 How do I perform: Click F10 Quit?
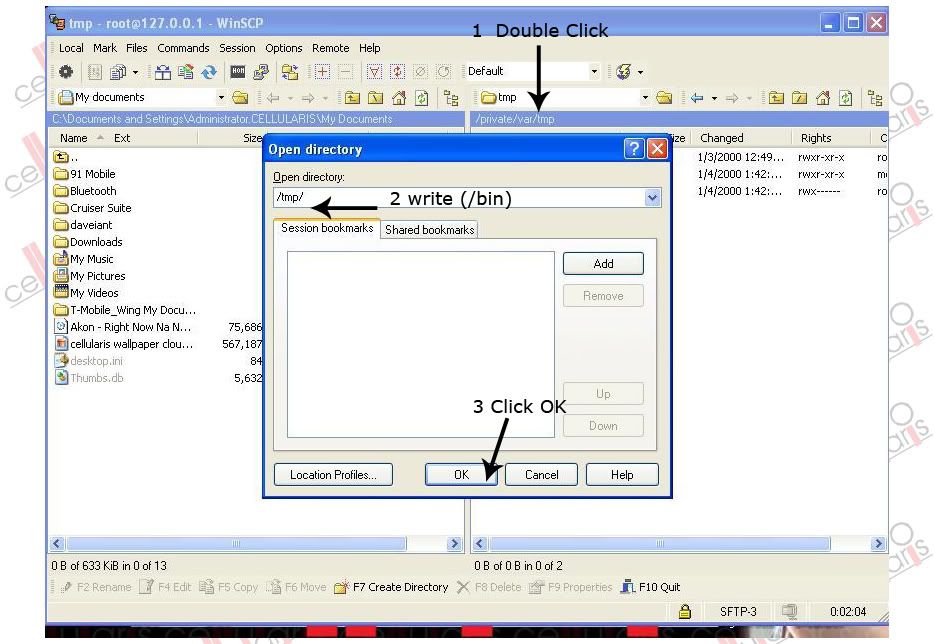pyautogui.click(x=650, y=587)
